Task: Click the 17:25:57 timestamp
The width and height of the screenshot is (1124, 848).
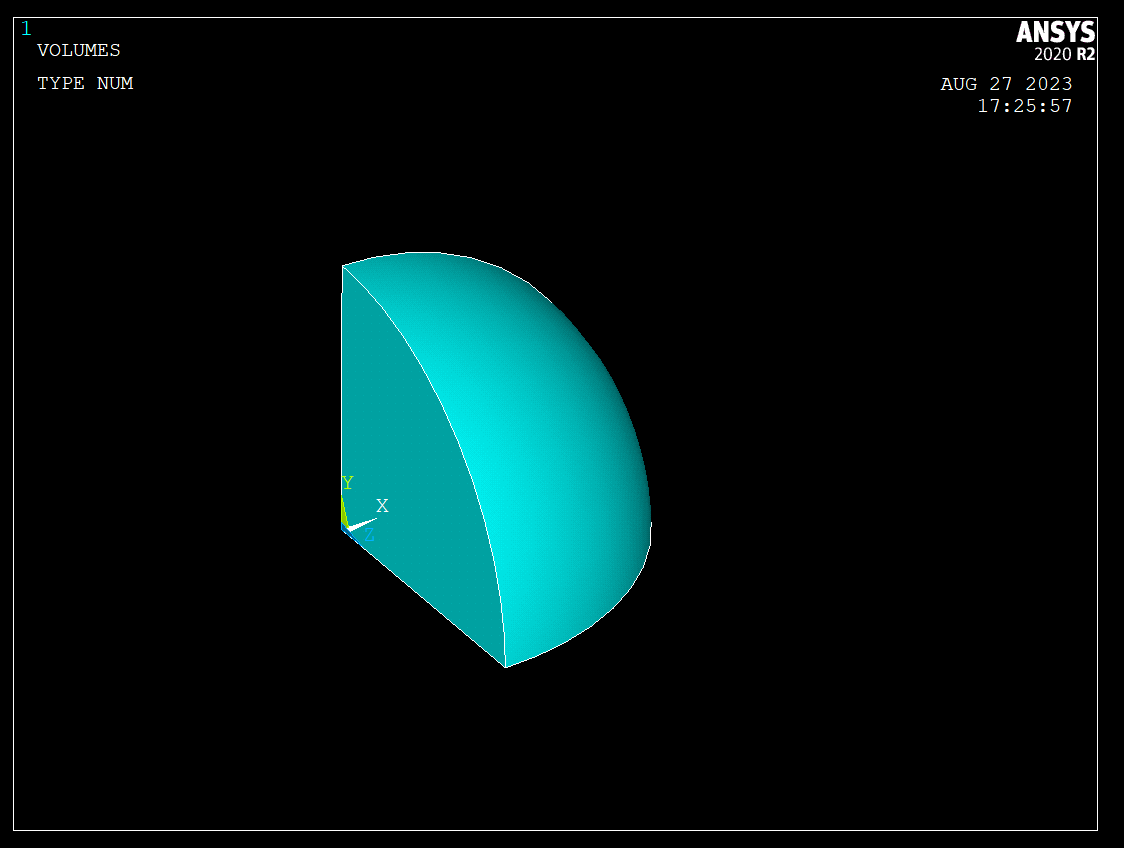Action: click(1025, 106)
